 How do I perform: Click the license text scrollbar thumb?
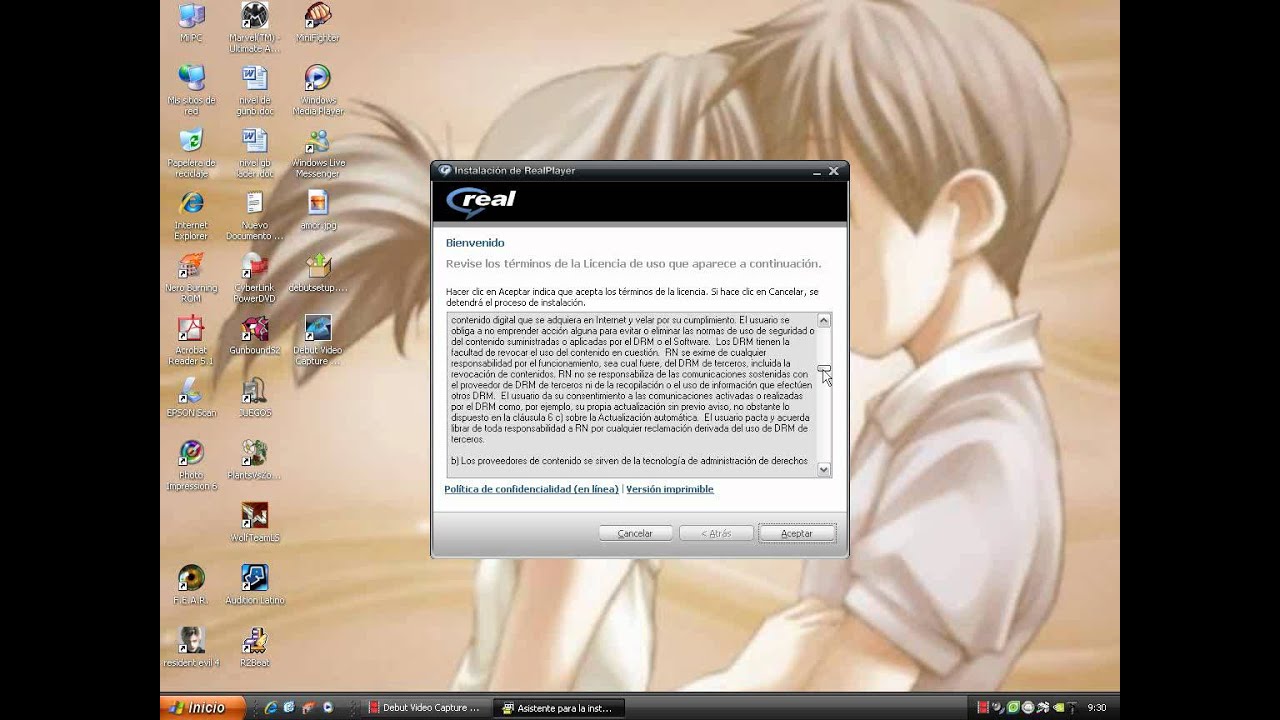pos(824,369)
